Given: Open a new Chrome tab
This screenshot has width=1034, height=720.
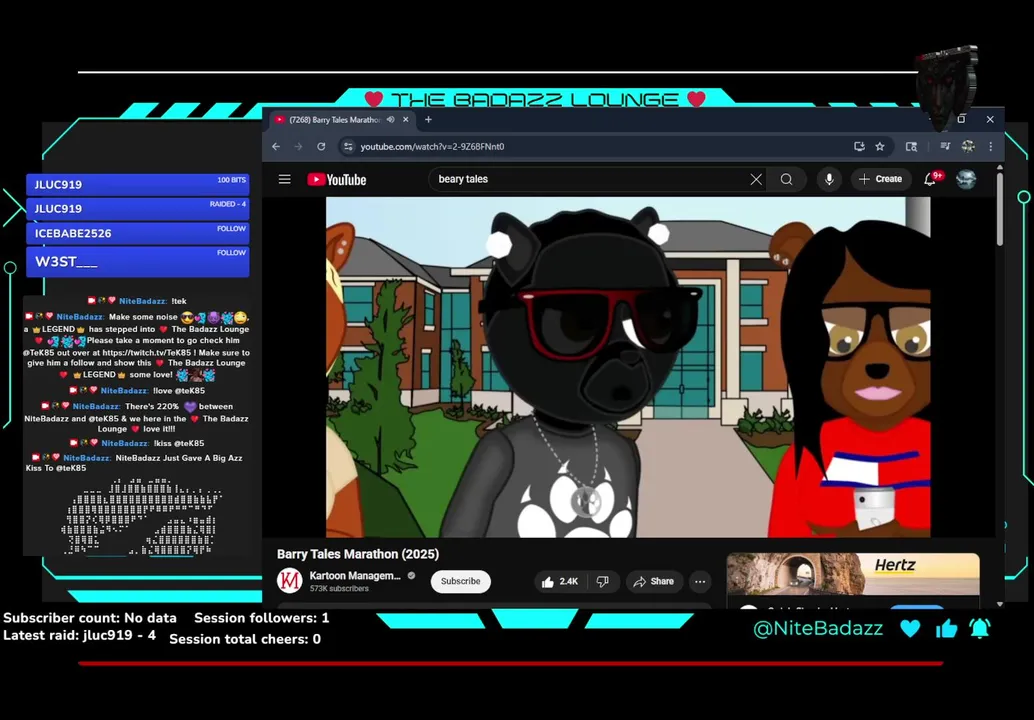Looking at the screenshot, I should tap(428, 119).
